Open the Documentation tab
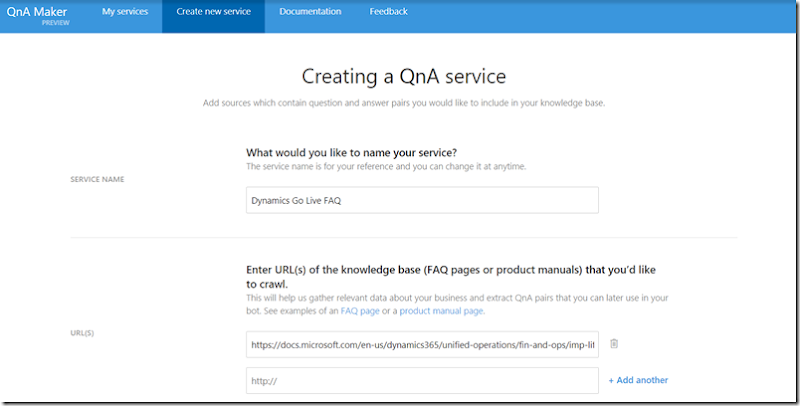This screenshot has height=406, width=800. (310, 11)
